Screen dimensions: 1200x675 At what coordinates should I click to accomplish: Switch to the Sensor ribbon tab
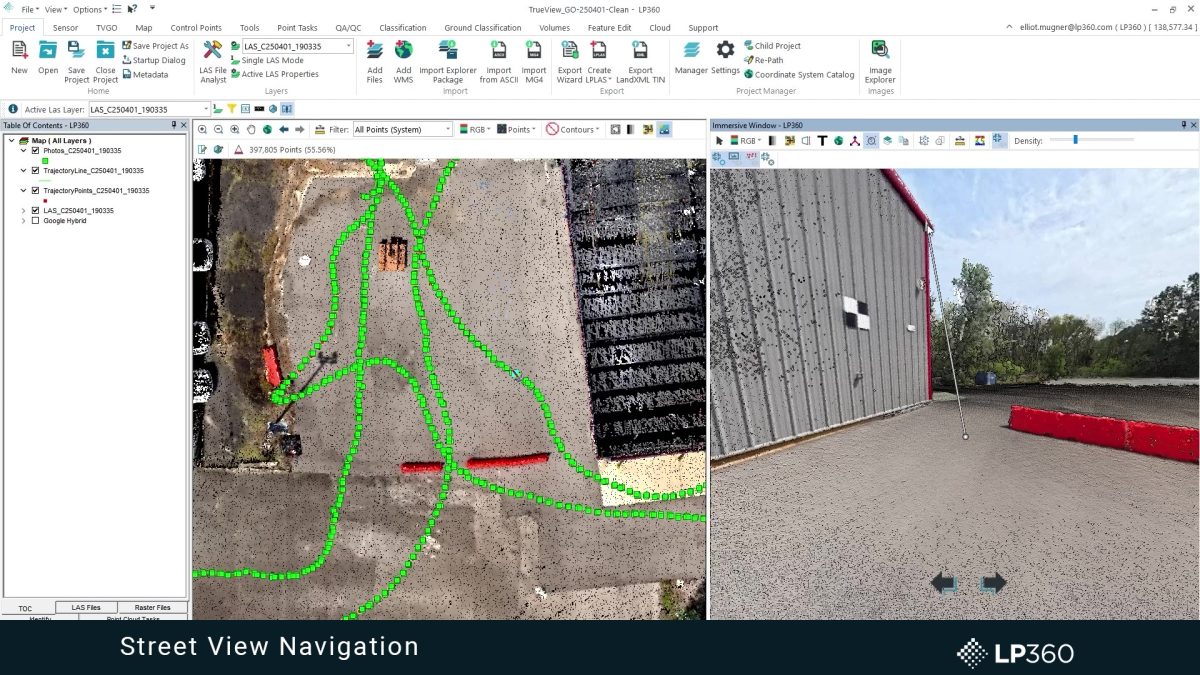tap(65, 28)
